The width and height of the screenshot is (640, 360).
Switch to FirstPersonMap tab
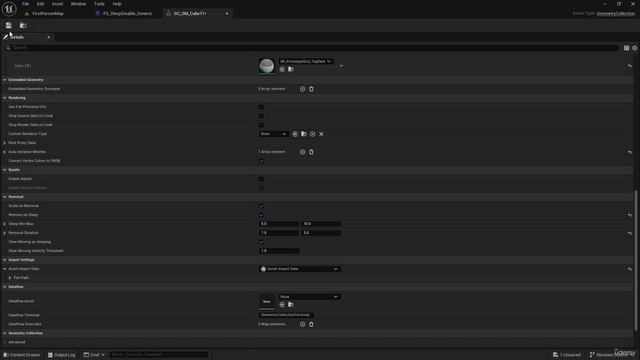(x=48, y=13)
